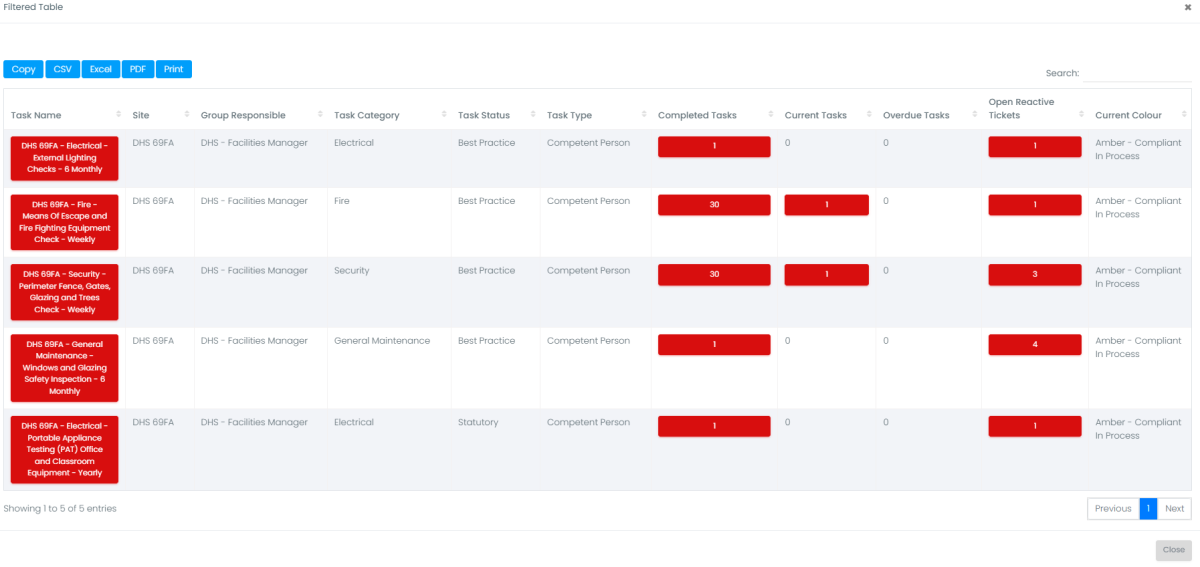Print the filtered table

[x=174, y=69]
